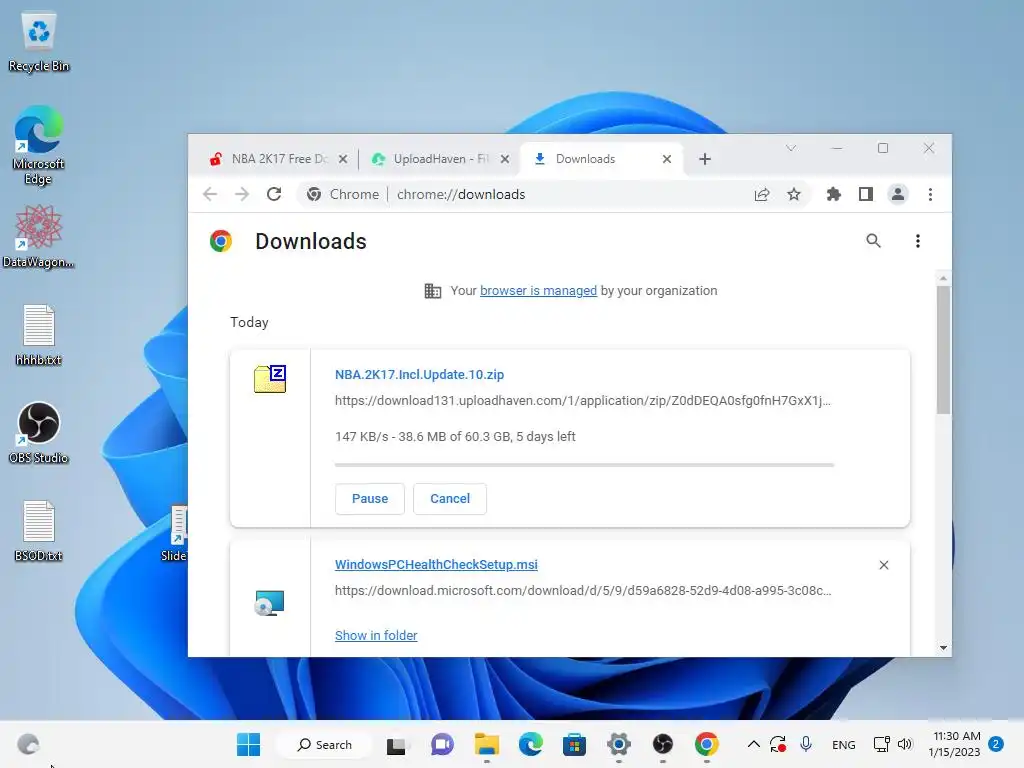Click the zip file icon for NBA.2K17 download
This screenshot has height=768, width=1024.
pyautogui.click(x=270, y=379)
